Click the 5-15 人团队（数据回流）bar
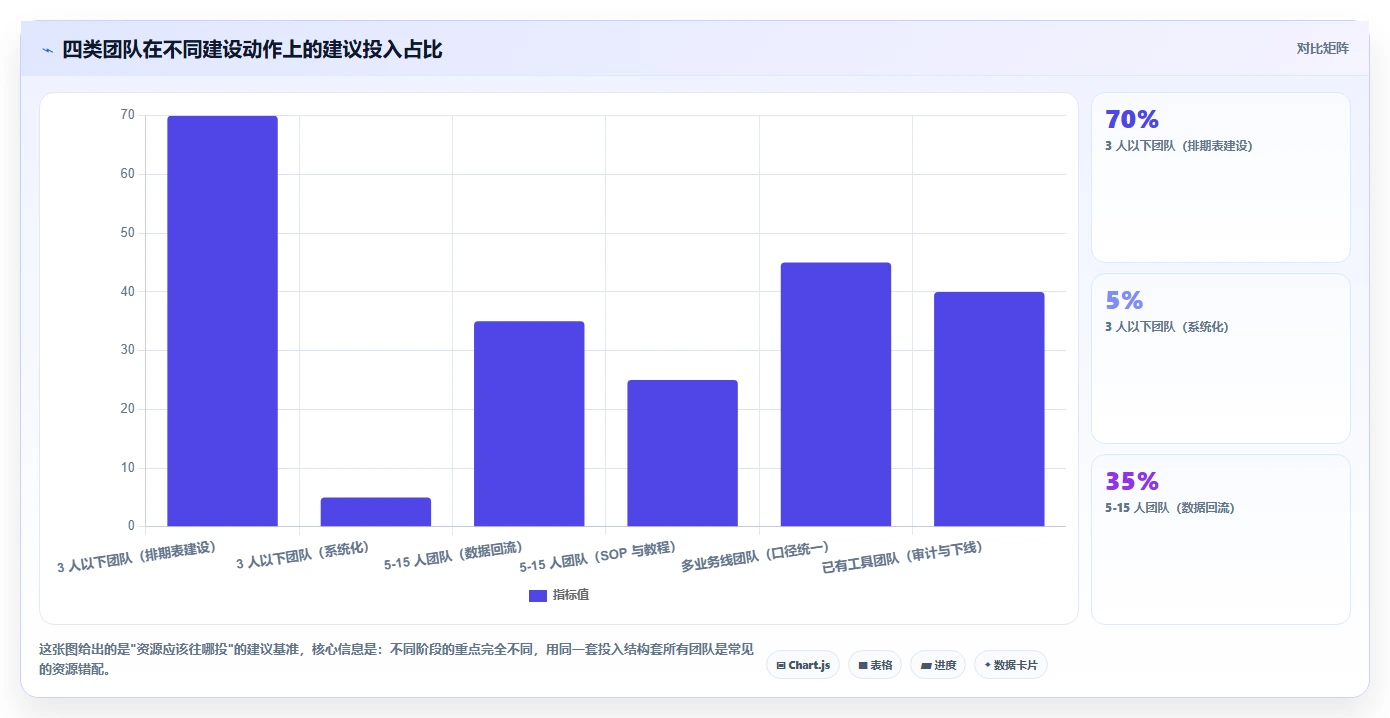This screenshot has height=718, width=1390. point(529,424)
